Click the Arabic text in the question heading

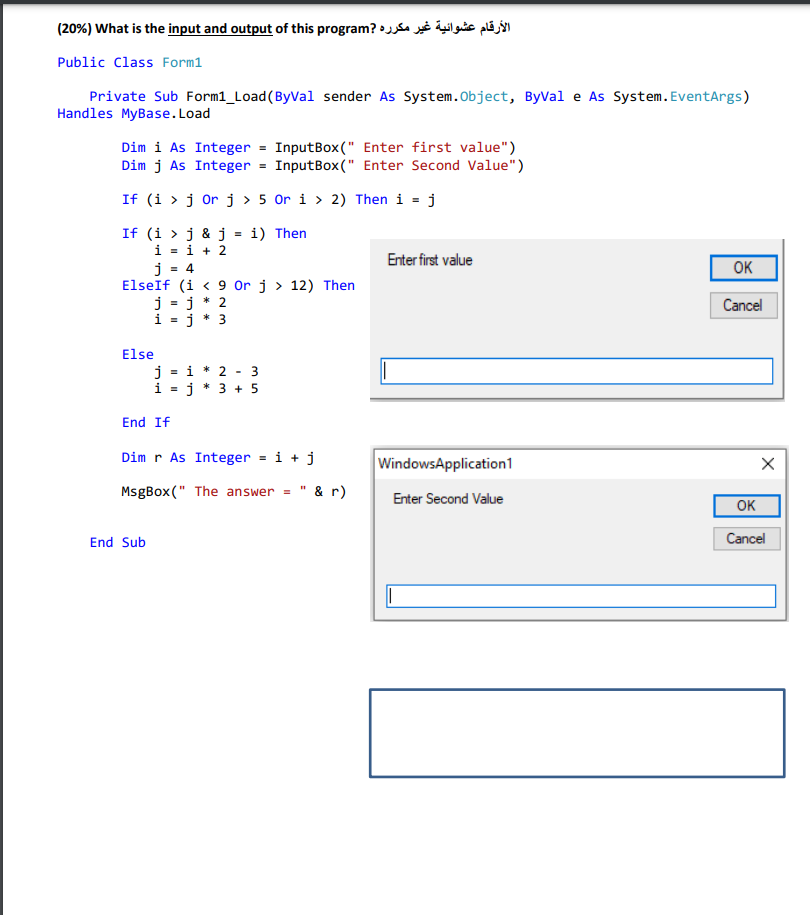[x=440, y=27]
